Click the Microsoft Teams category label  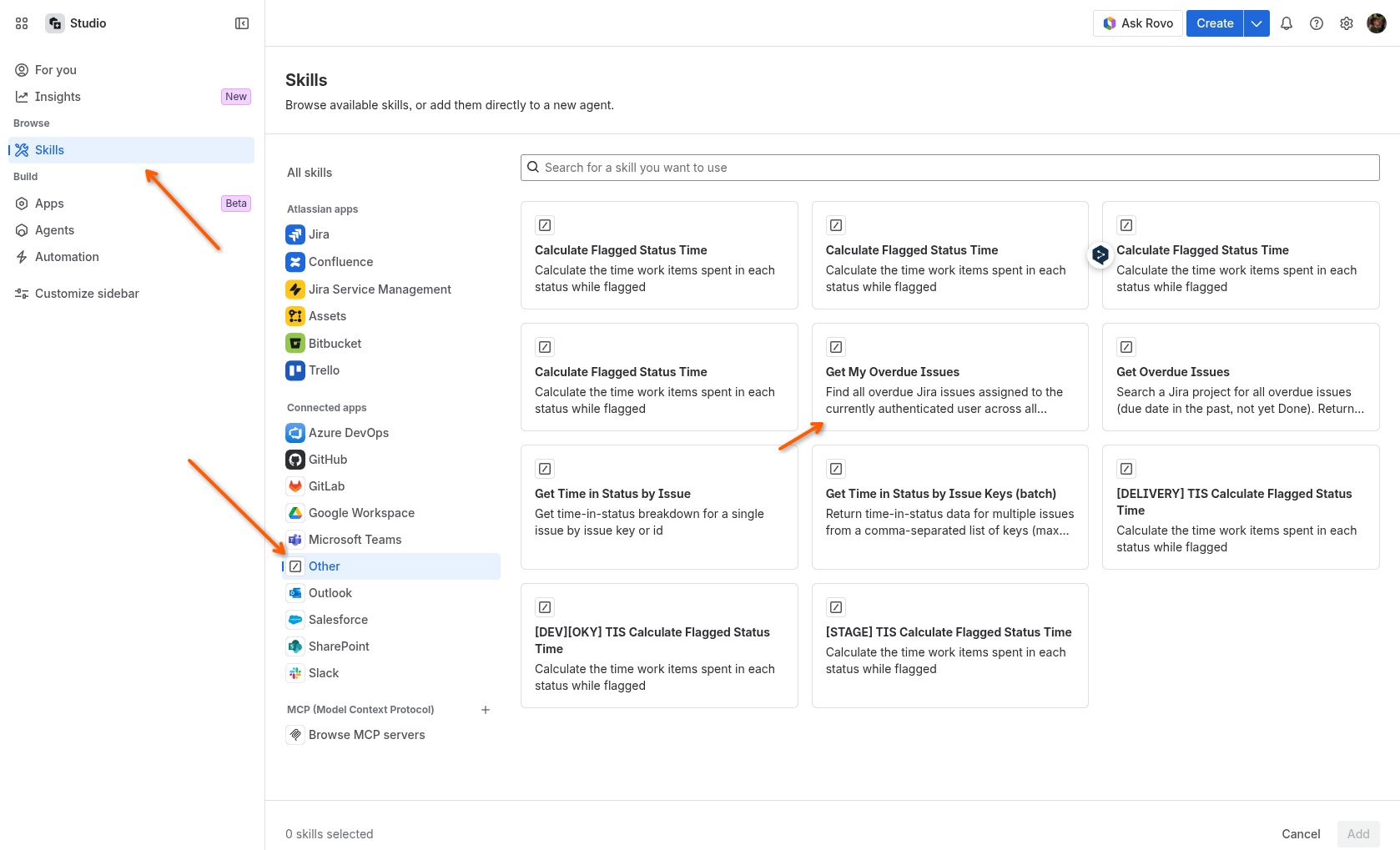pos(355,540)
